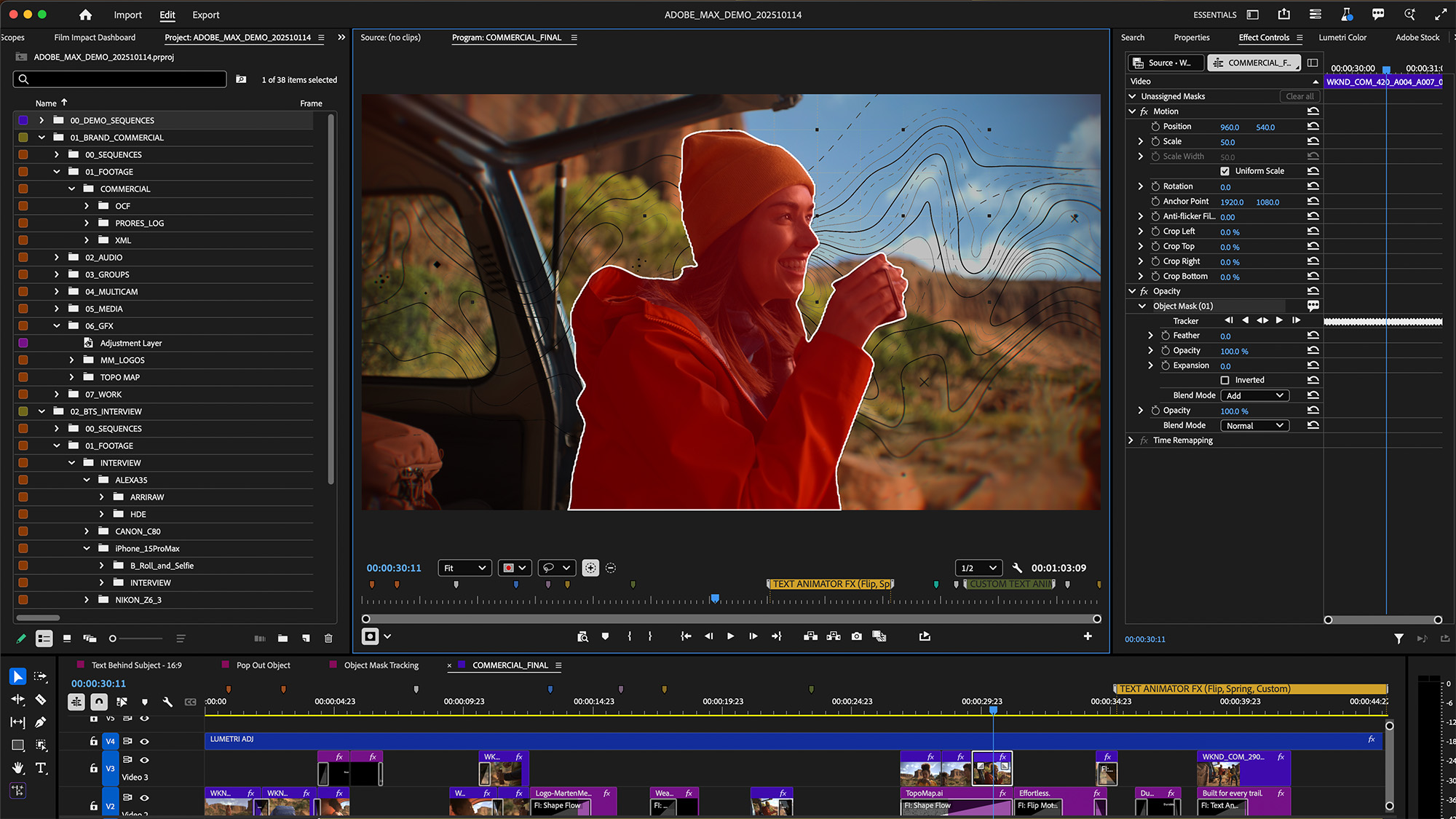
Task: Select the Hand tool
Action: pos(17,768)
